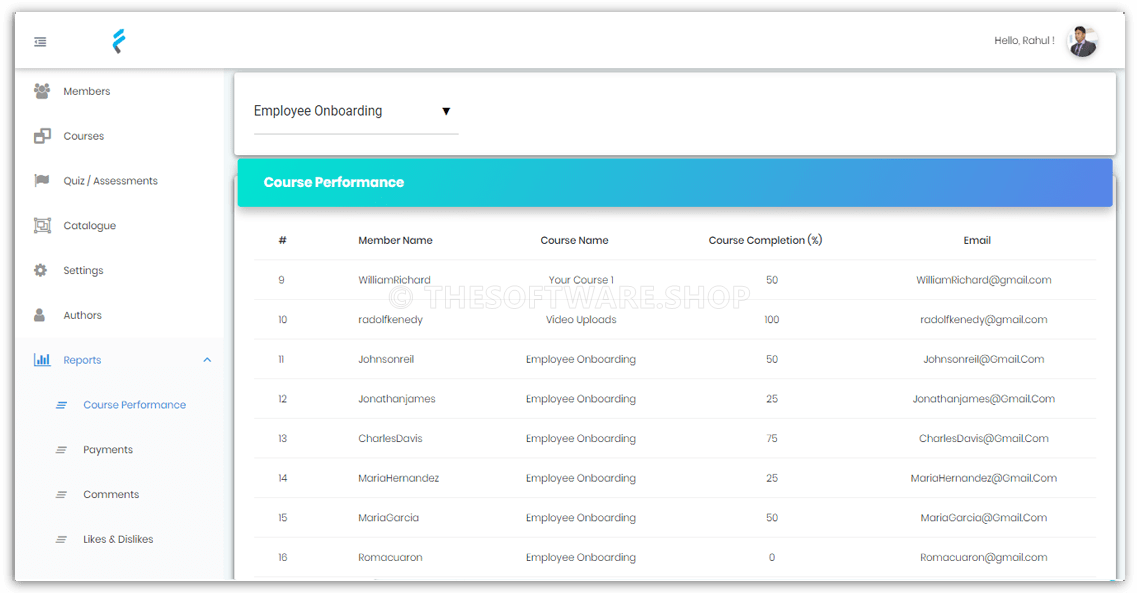Screen dimensions: 1137x593
Task: Click the Courses icon
Action: (x=41, y=135)
